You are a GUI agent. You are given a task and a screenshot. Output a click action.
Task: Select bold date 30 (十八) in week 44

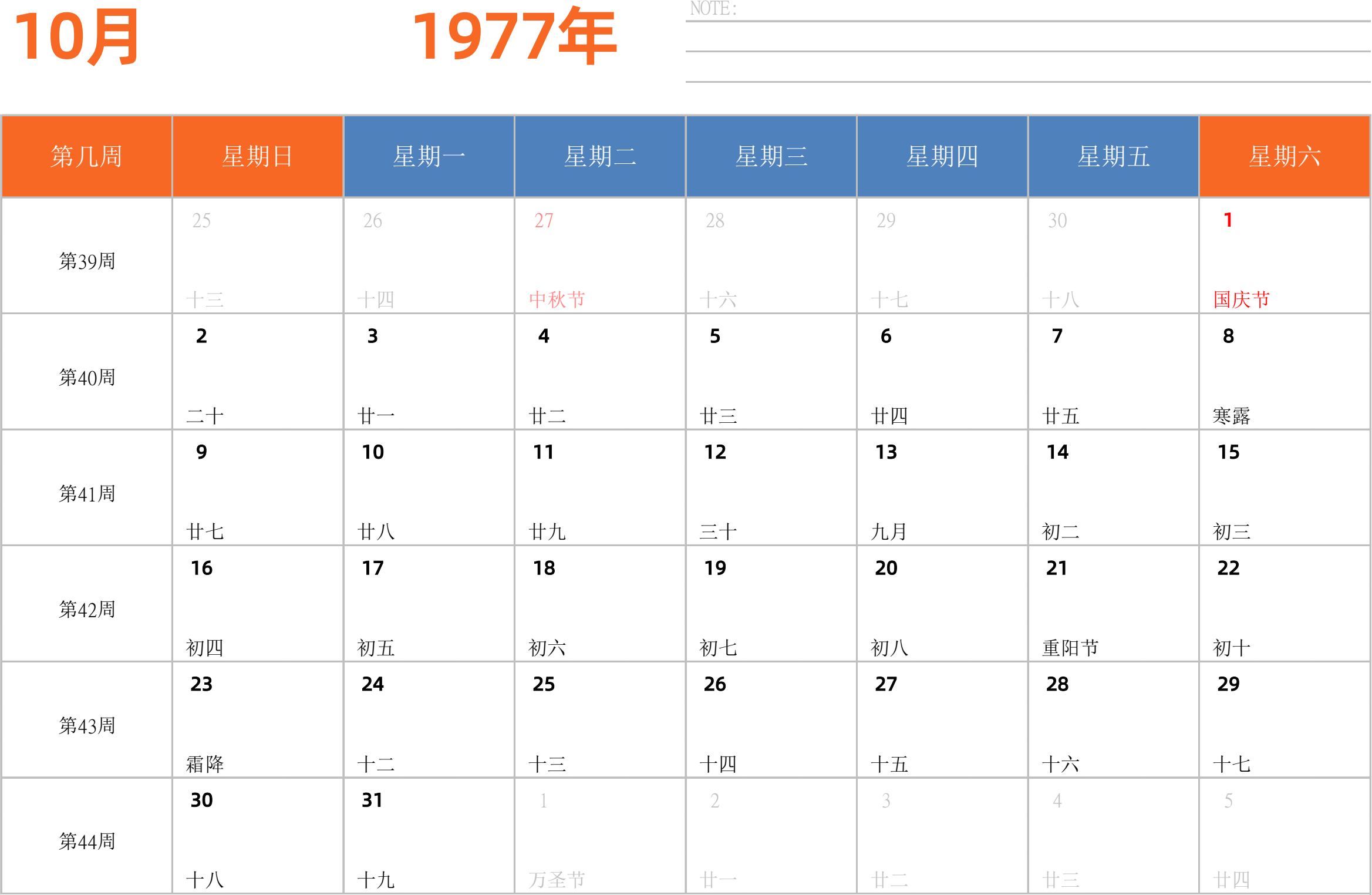[201, 800]
